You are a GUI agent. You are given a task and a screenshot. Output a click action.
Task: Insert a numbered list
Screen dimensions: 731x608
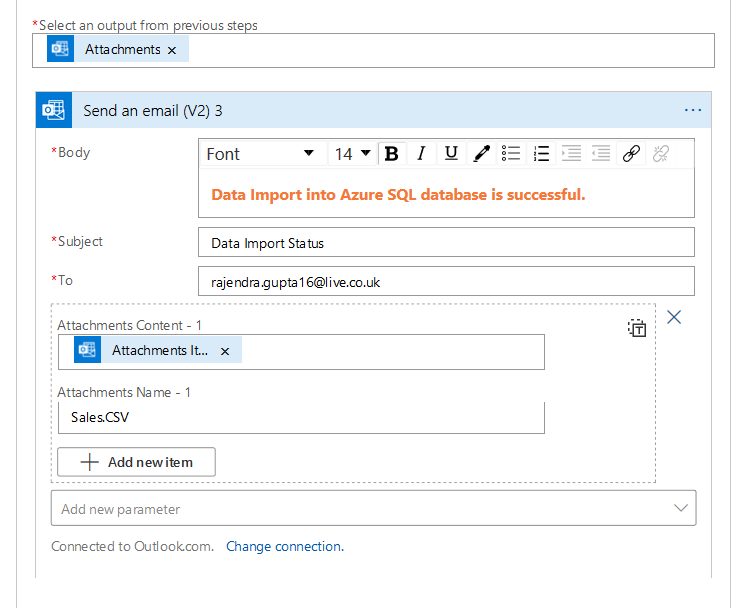click(541, 154)
